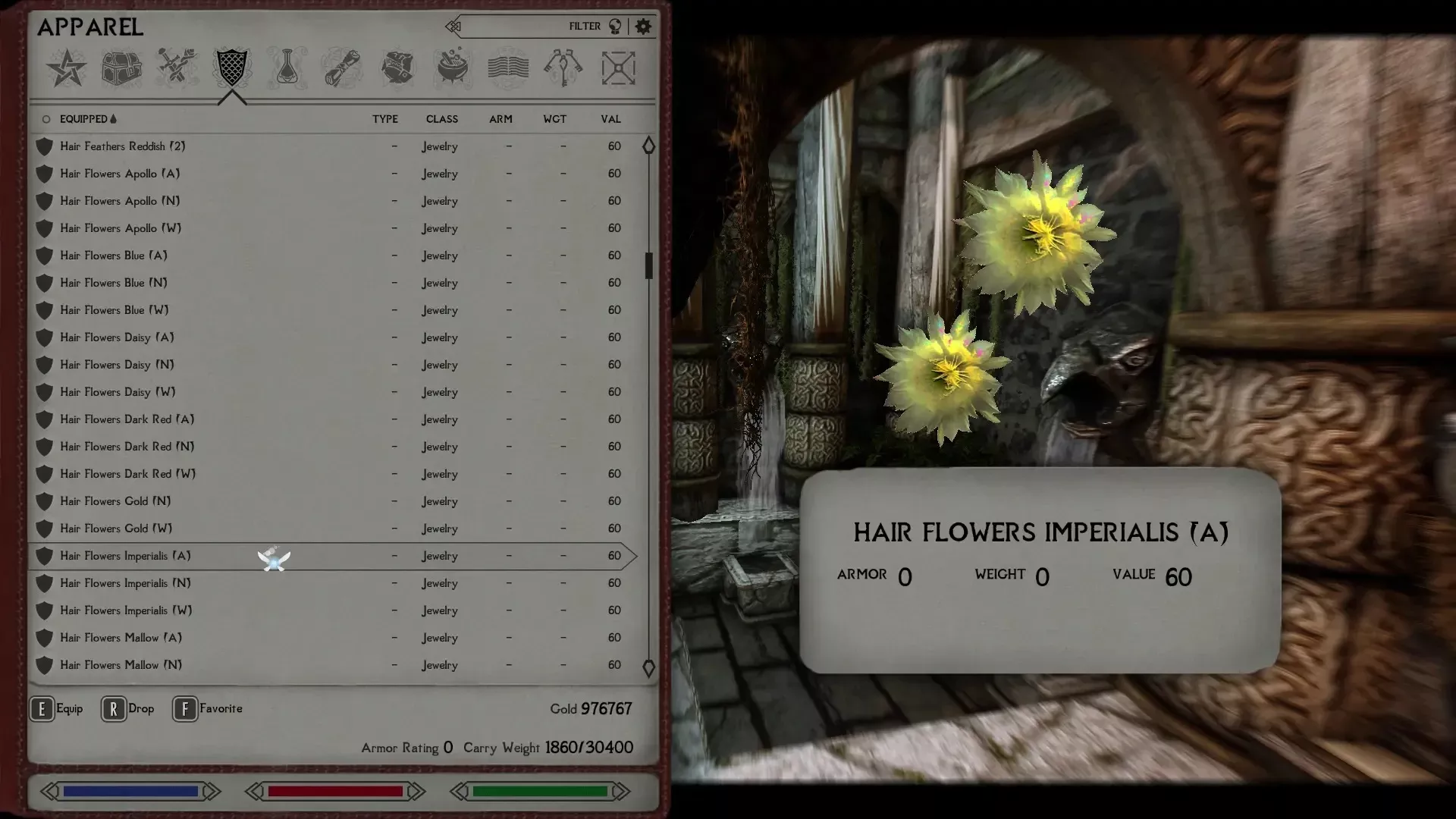Select the highlighted Hair Flowers Imperialis (A) row
Screen dimensions: 1456x819
[x=334, y=556]
